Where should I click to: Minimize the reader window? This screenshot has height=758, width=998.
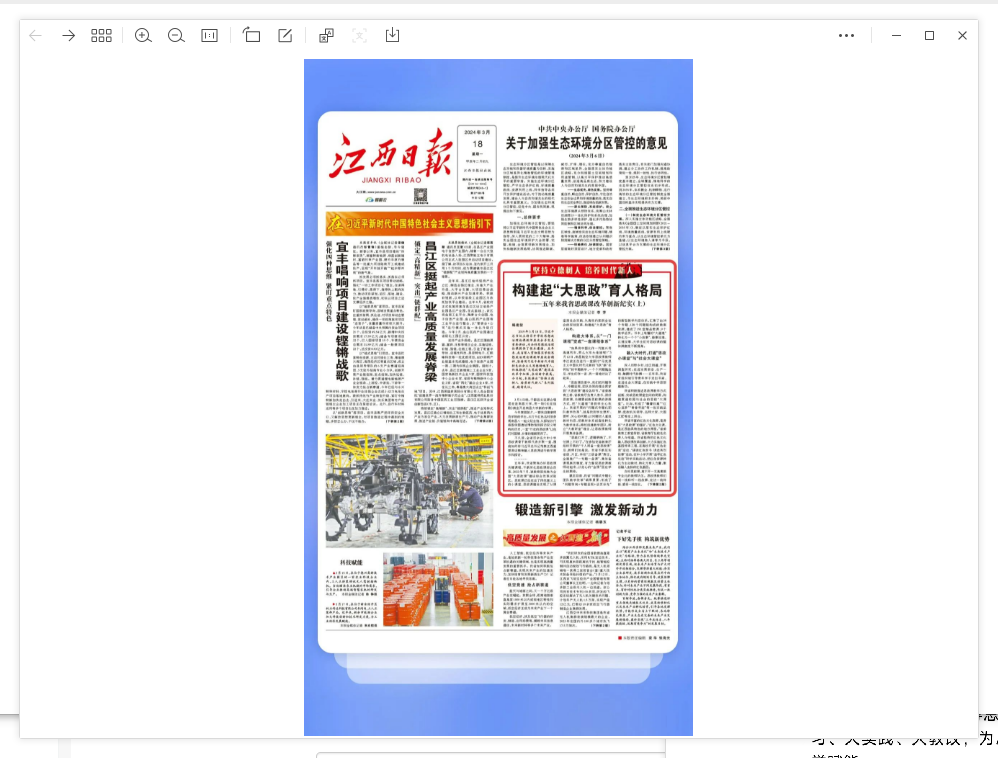(x=896, y=35)
